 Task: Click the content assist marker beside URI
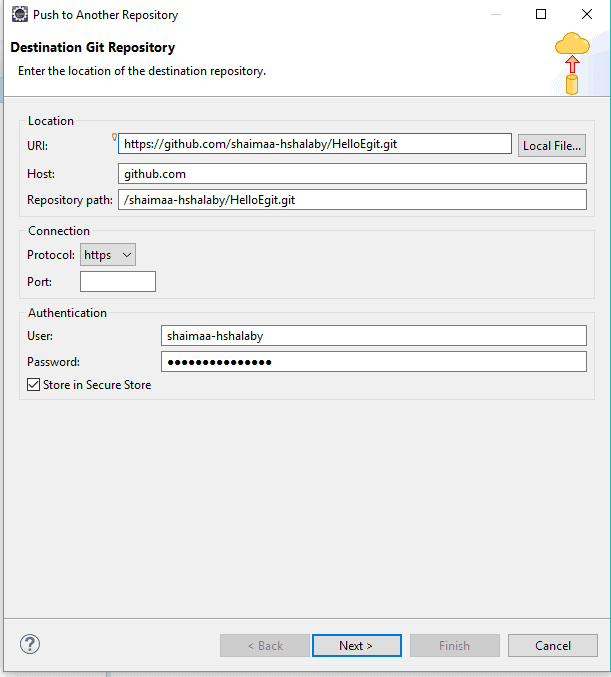(x=115, y=137)
